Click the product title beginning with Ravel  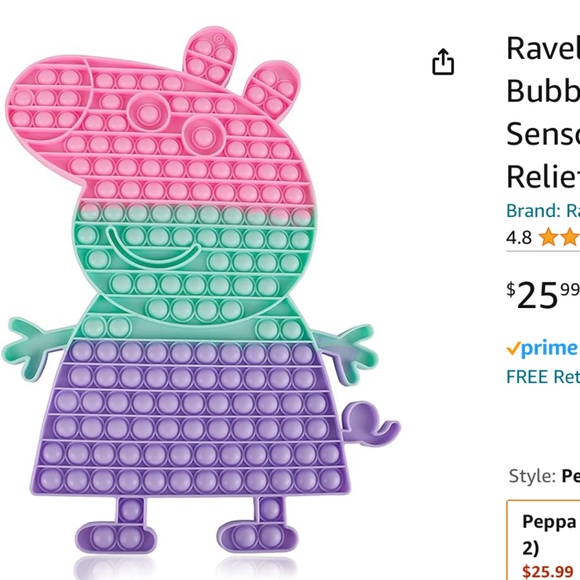pos(543,112)
